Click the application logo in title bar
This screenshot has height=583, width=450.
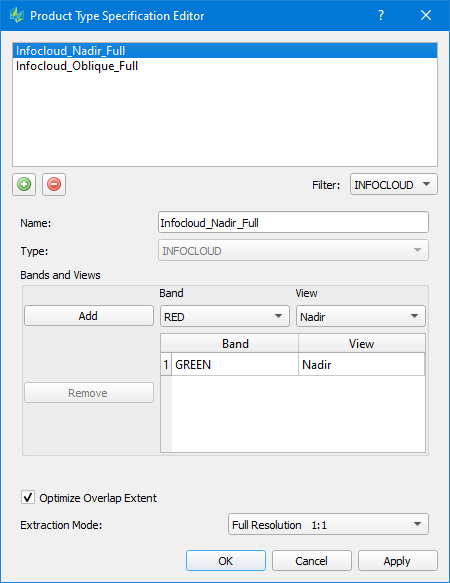click(17, 16)
